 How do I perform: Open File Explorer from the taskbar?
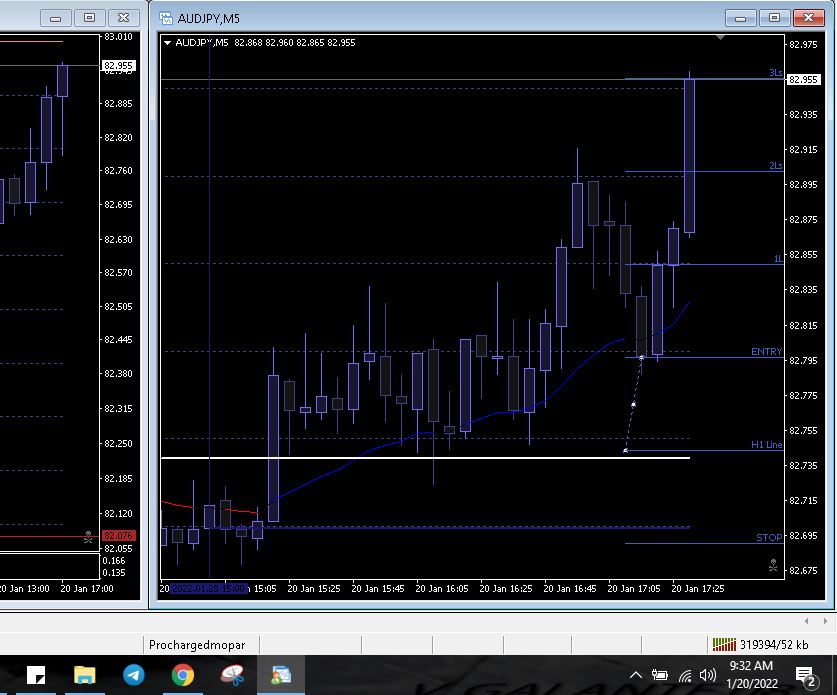(84, 675)
